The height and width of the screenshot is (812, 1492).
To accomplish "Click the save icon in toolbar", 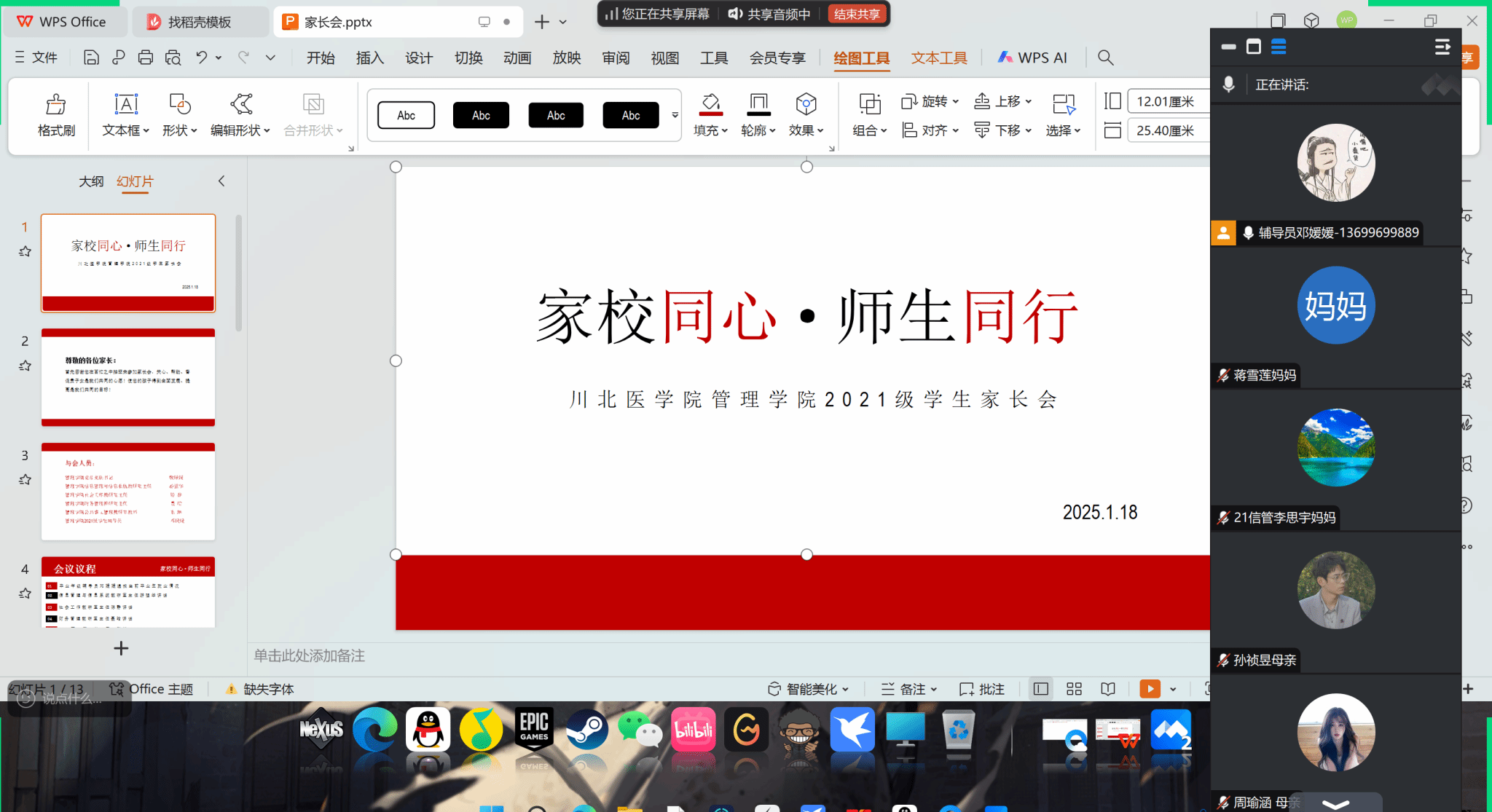I will tap(91, 58).
